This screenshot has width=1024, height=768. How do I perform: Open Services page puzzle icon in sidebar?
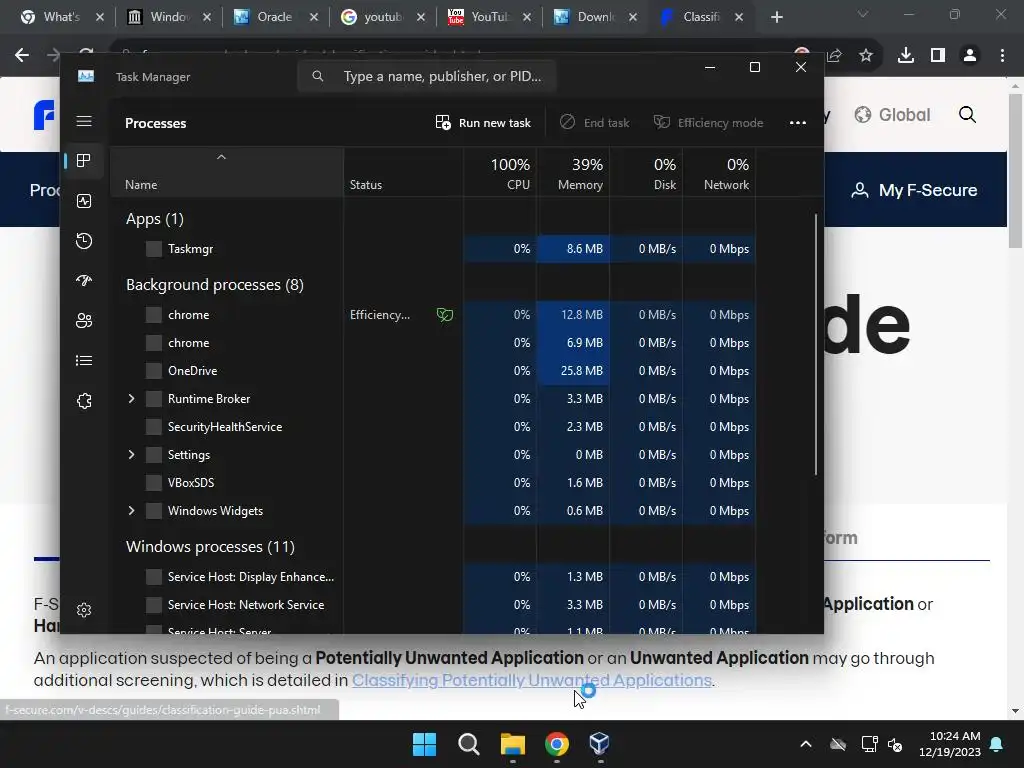[84, 401]
